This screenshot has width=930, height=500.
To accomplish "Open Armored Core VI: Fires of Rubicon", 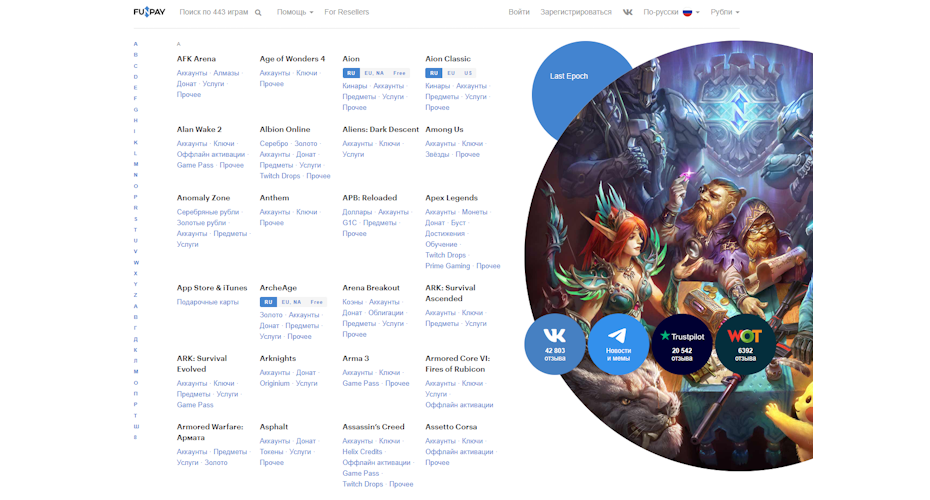I will (x=457, y=364).
